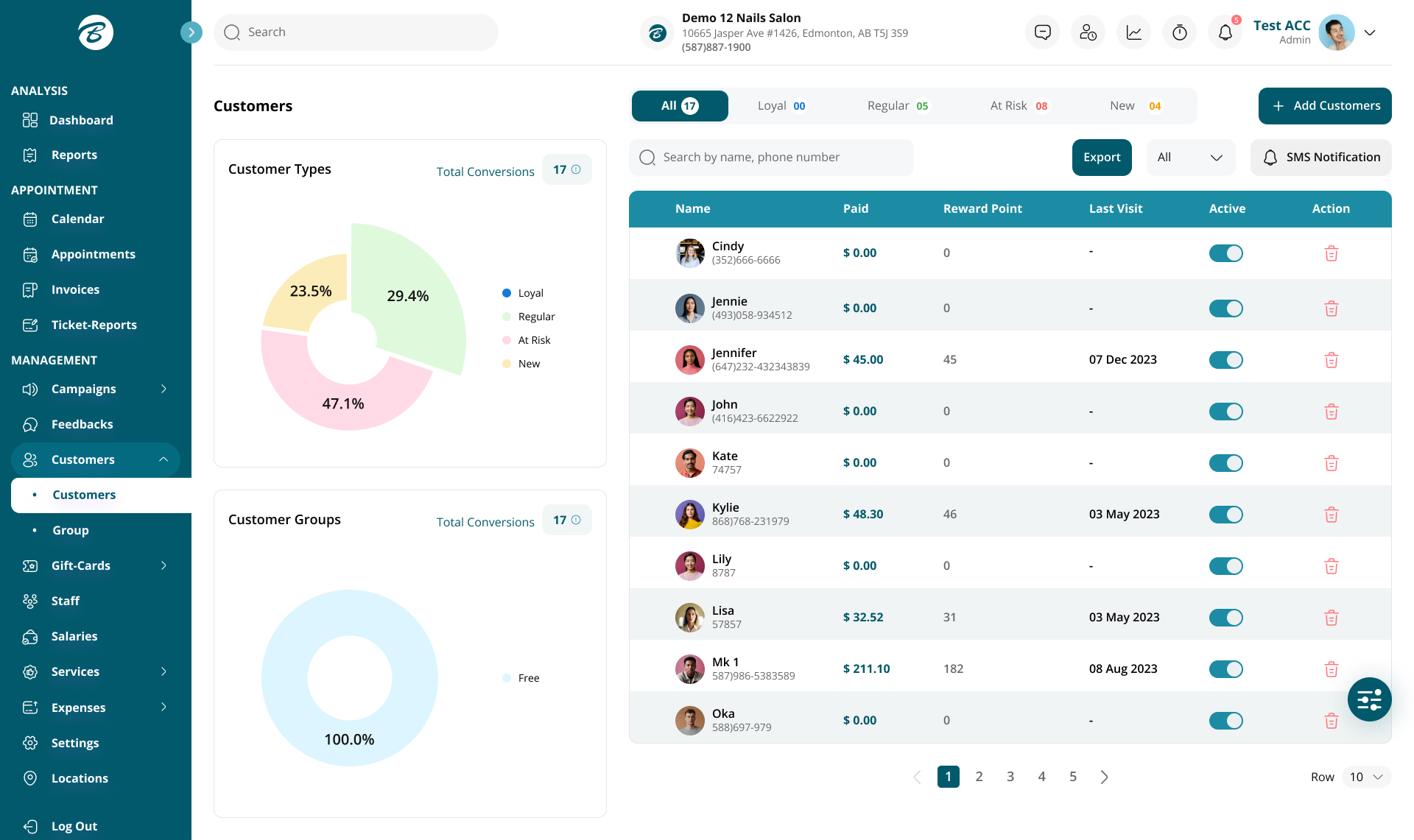Expand the Campaigns sidebar section
Viewport: 1414px width, 840px height.
coord(163,389)
